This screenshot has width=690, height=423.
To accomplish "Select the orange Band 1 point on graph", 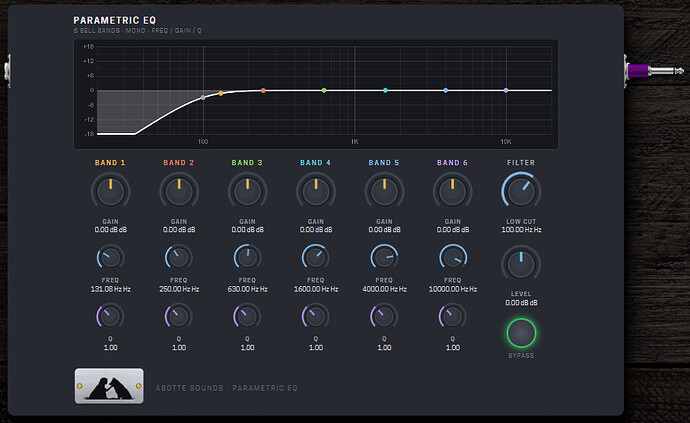I will click(221, 93).
